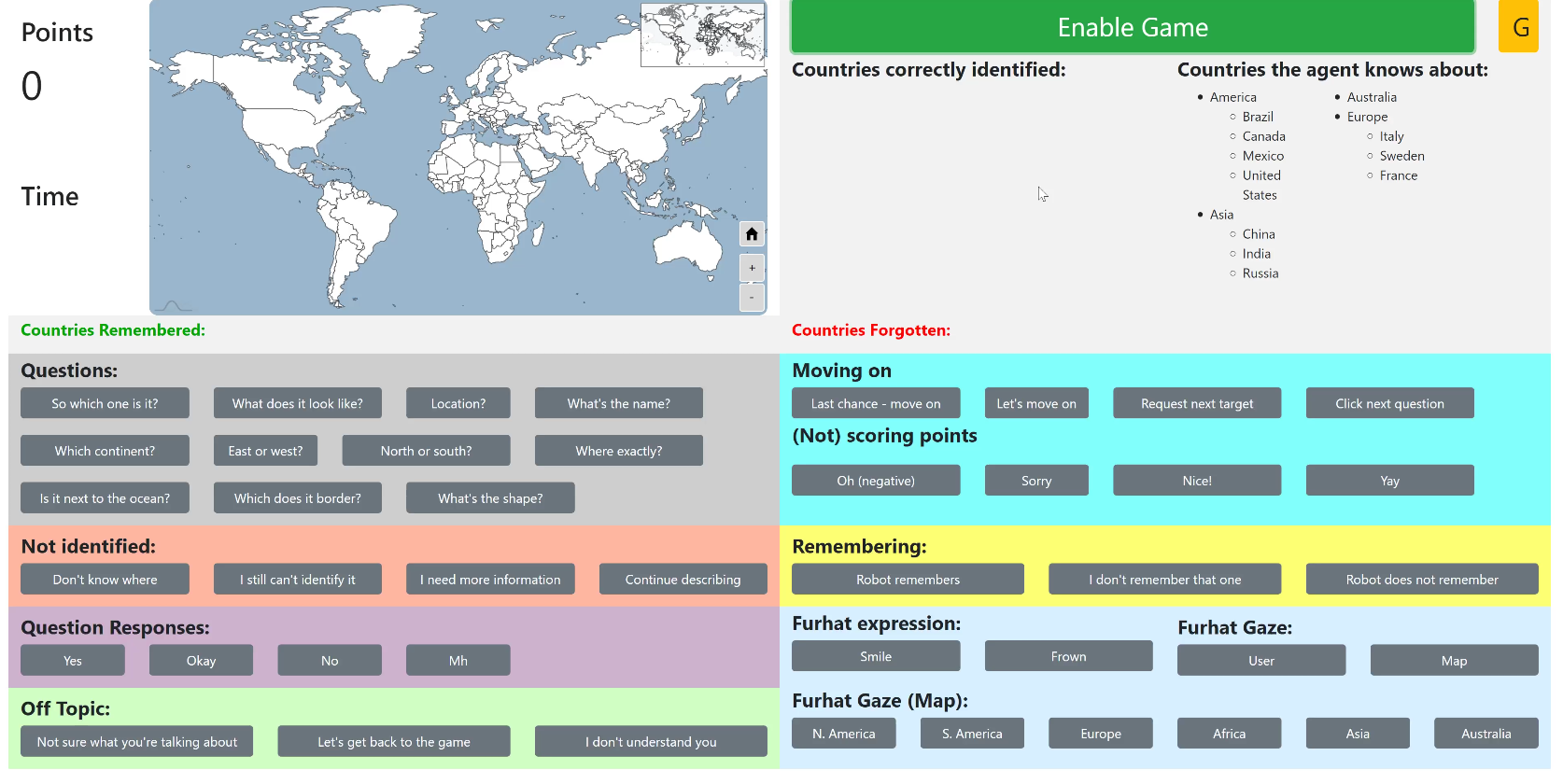1563x784 pixels.
Task: Click the "Yay" button
Action: (x=1389, y=481)
